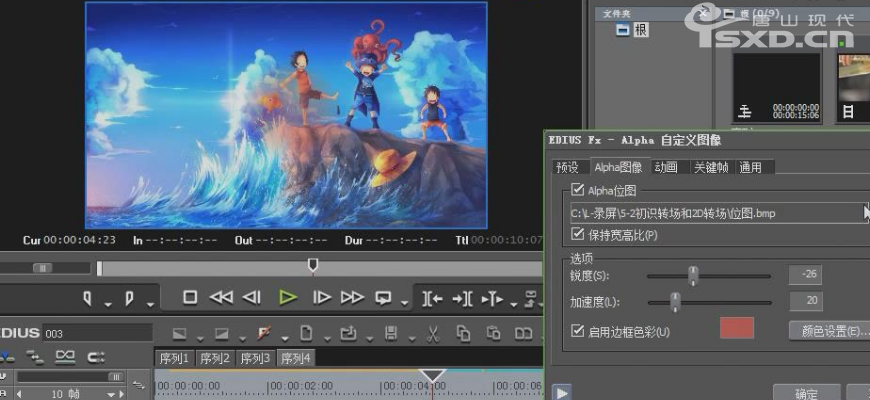Click the Loop playback icon

pos(384,297)
